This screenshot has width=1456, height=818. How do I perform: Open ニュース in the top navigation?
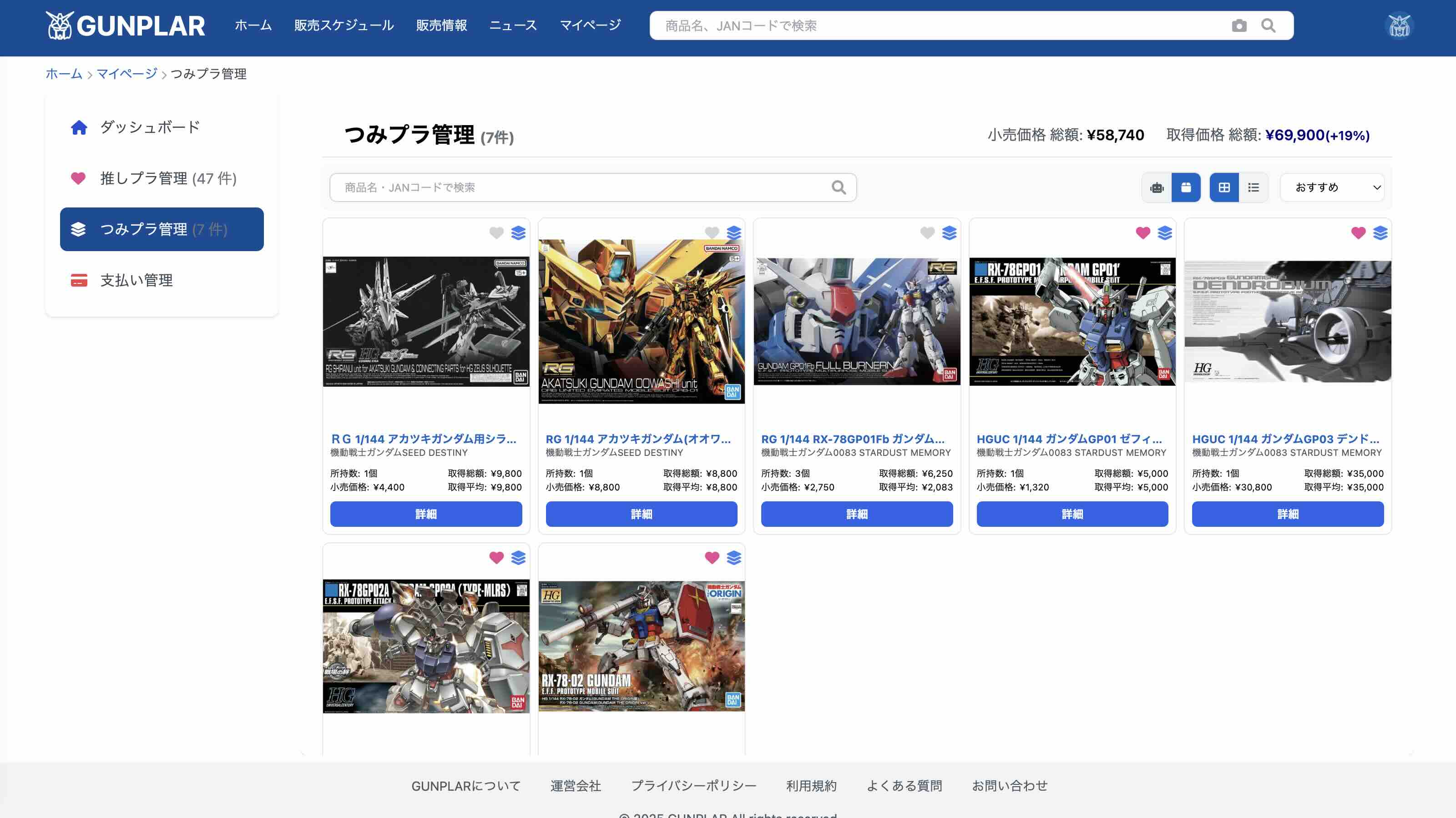tap(513, 25)
